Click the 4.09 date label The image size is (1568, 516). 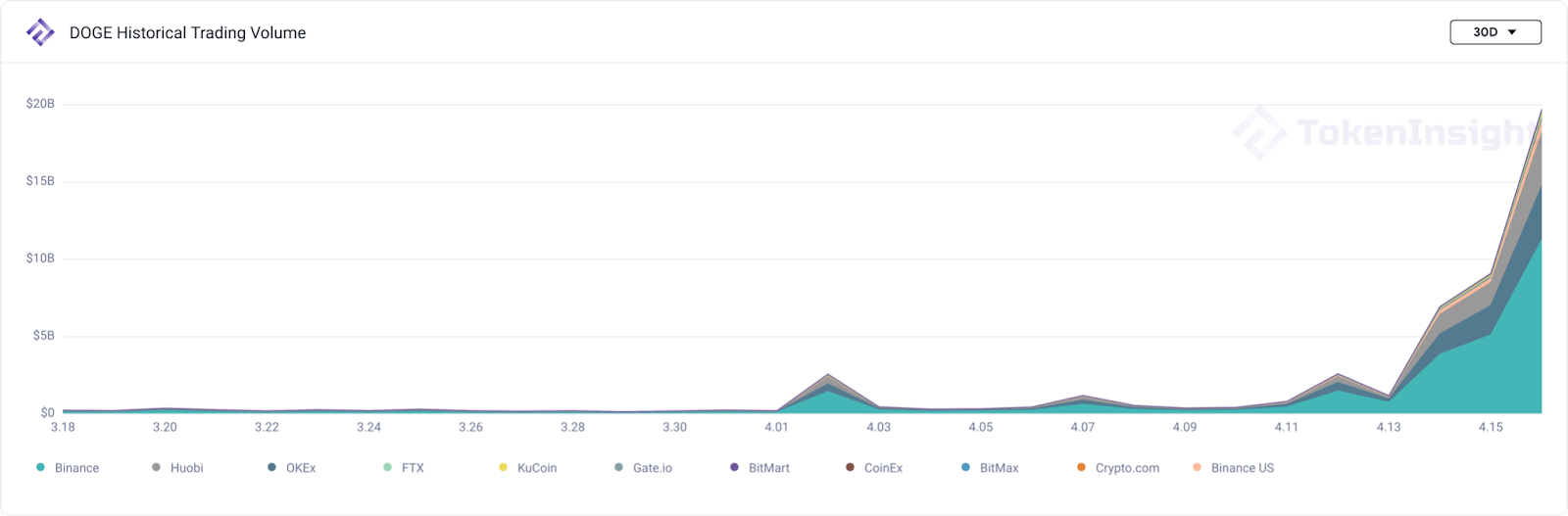pyautogui.click(x=1184, y=427)
